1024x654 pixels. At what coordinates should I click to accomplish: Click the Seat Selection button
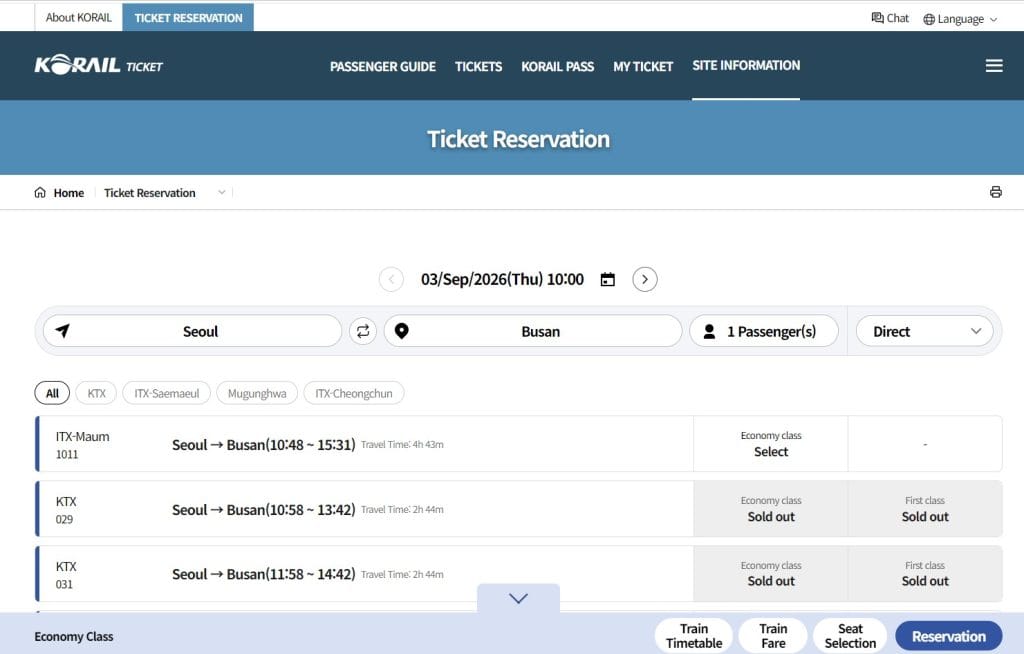coord(850,636)
